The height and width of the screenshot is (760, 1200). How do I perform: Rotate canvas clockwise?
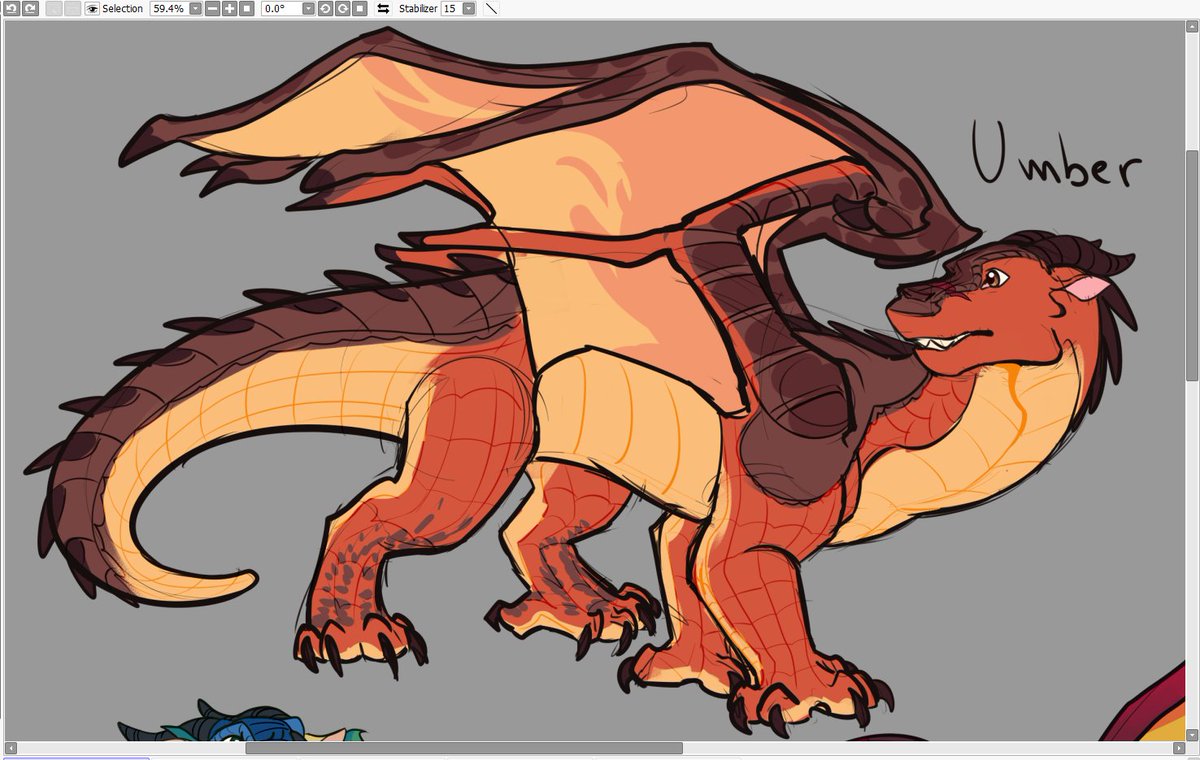click(x=342, y=8)
